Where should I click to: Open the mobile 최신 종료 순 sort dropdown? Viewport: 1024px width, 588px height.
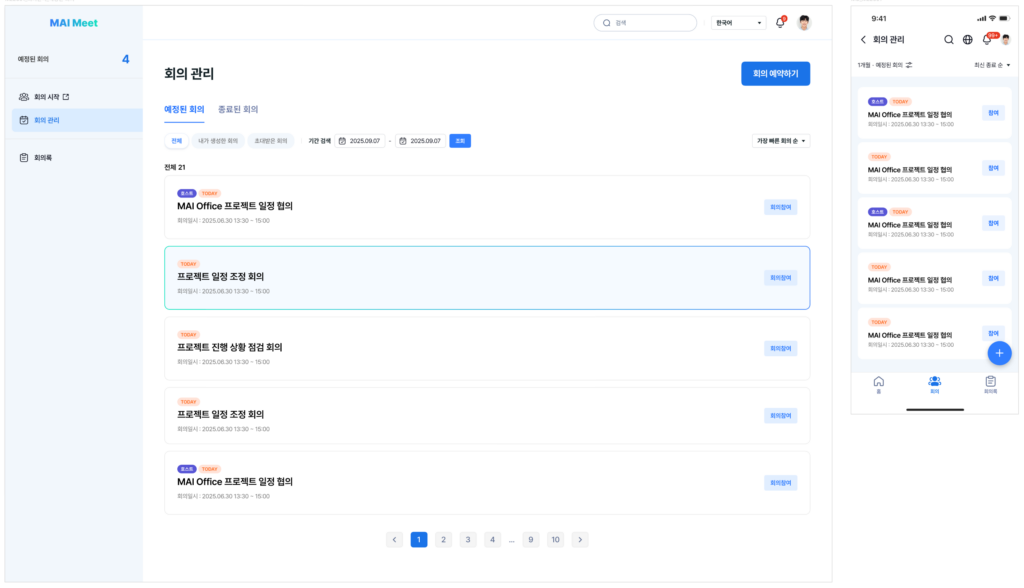click(992, 65)
